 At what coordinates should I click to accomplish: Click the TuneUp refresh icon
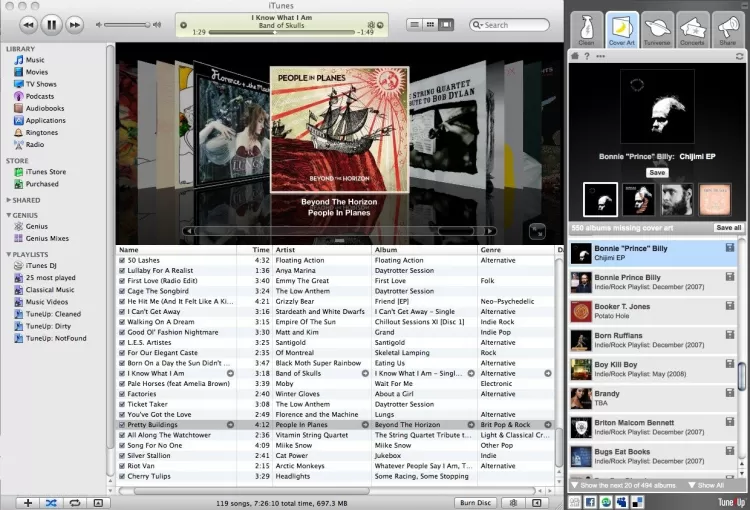click(x=739, y=56)
